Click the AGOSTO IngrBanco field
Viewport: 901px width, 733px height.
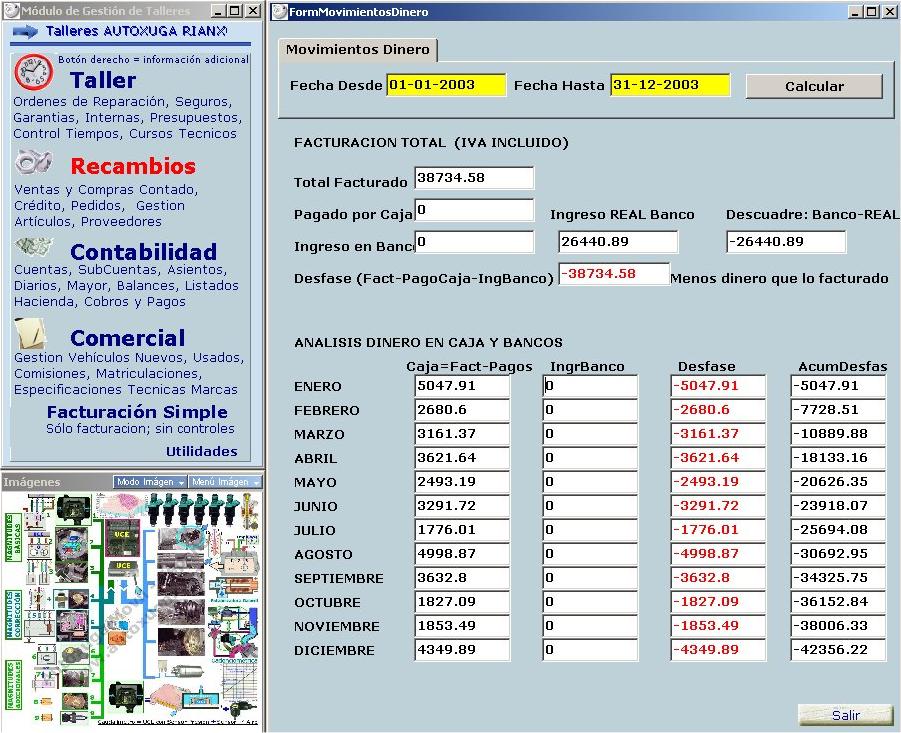pyautogui.click(x=590, y=554)
